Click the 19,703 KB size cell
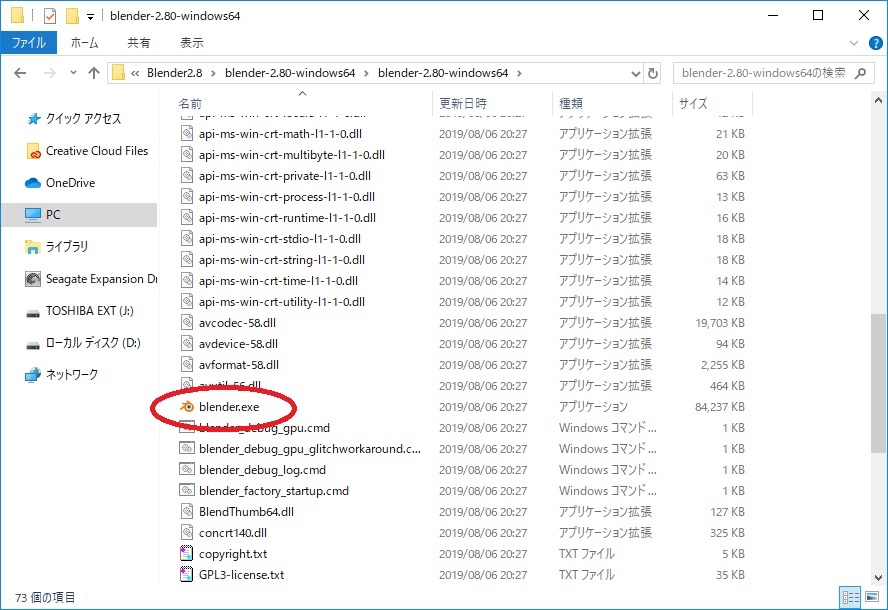The width and height of the screenshot is (888, 610). coord(719,323)
